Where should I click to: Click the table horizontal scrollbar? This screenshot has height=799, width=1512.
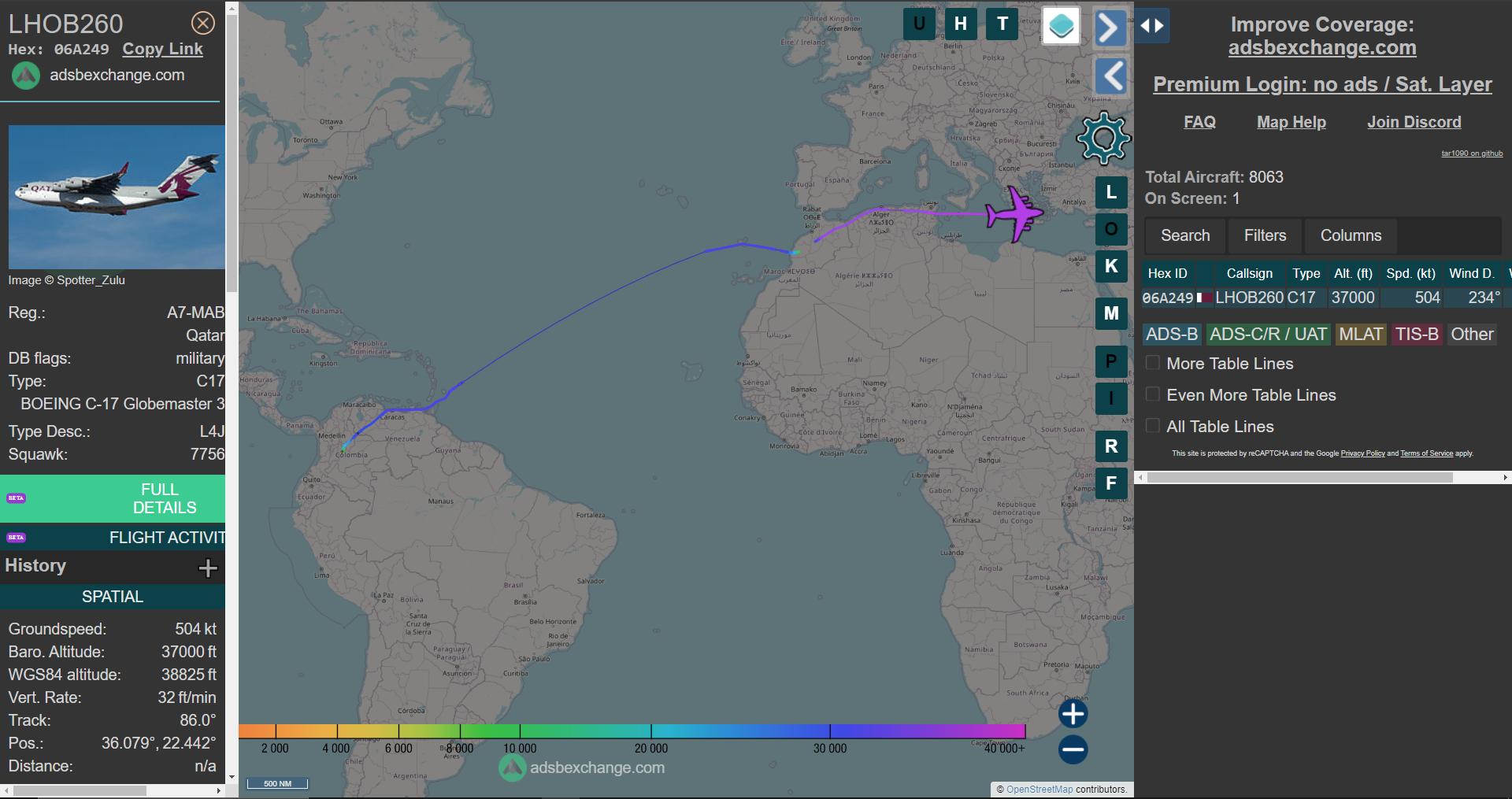(x=1299, y=477)
